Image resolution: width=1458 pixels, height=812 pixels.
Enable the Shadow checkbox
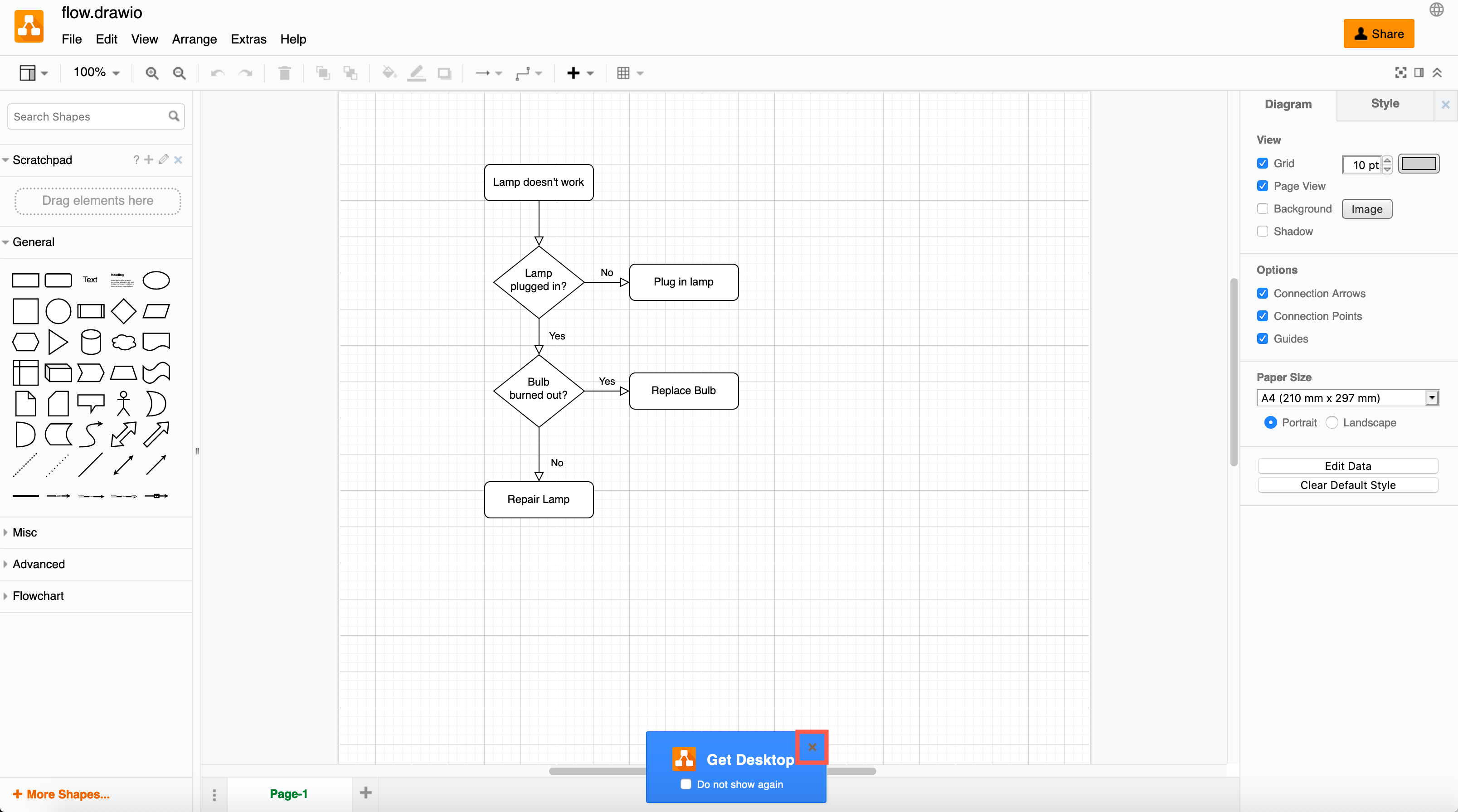[1263, 231]
